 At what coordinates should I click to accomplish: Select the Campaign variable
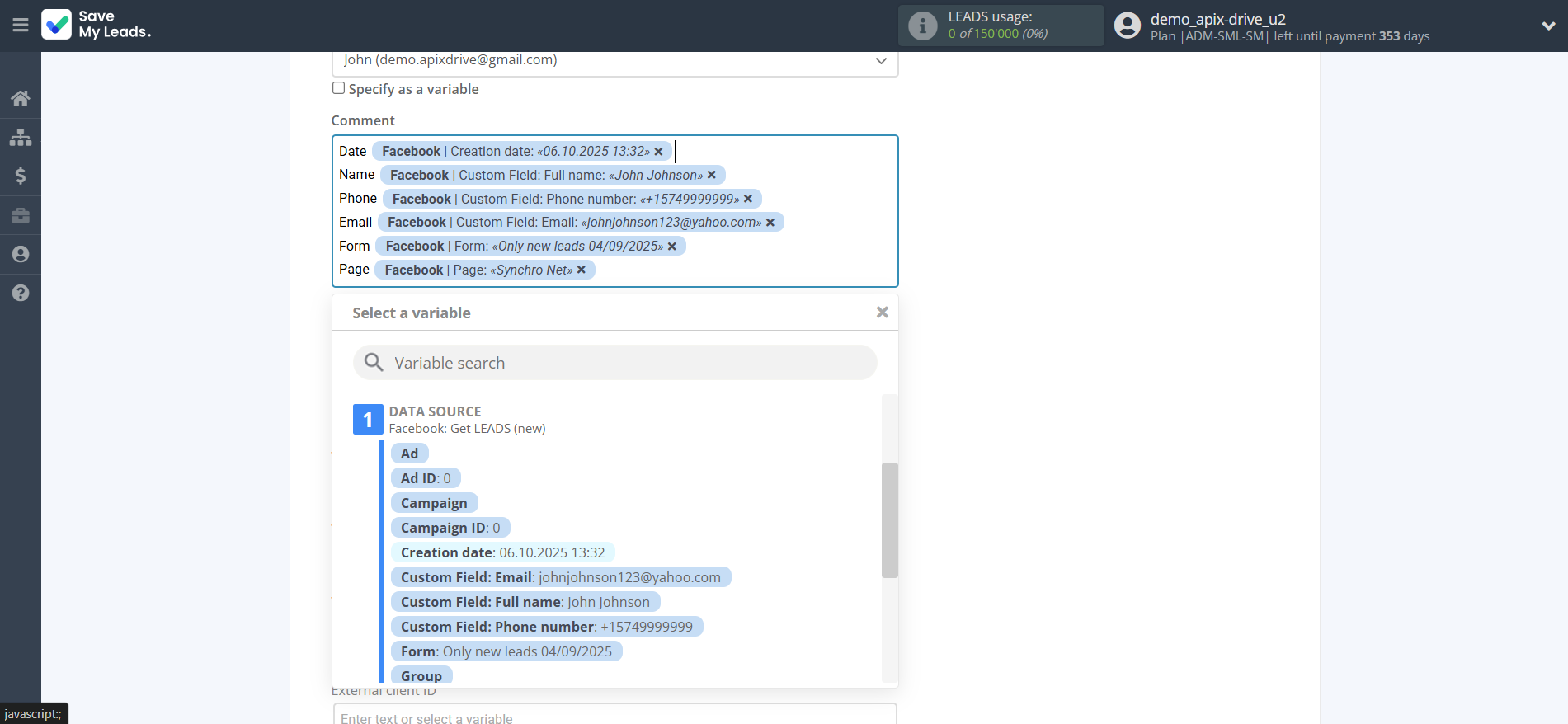coord(434,503)
